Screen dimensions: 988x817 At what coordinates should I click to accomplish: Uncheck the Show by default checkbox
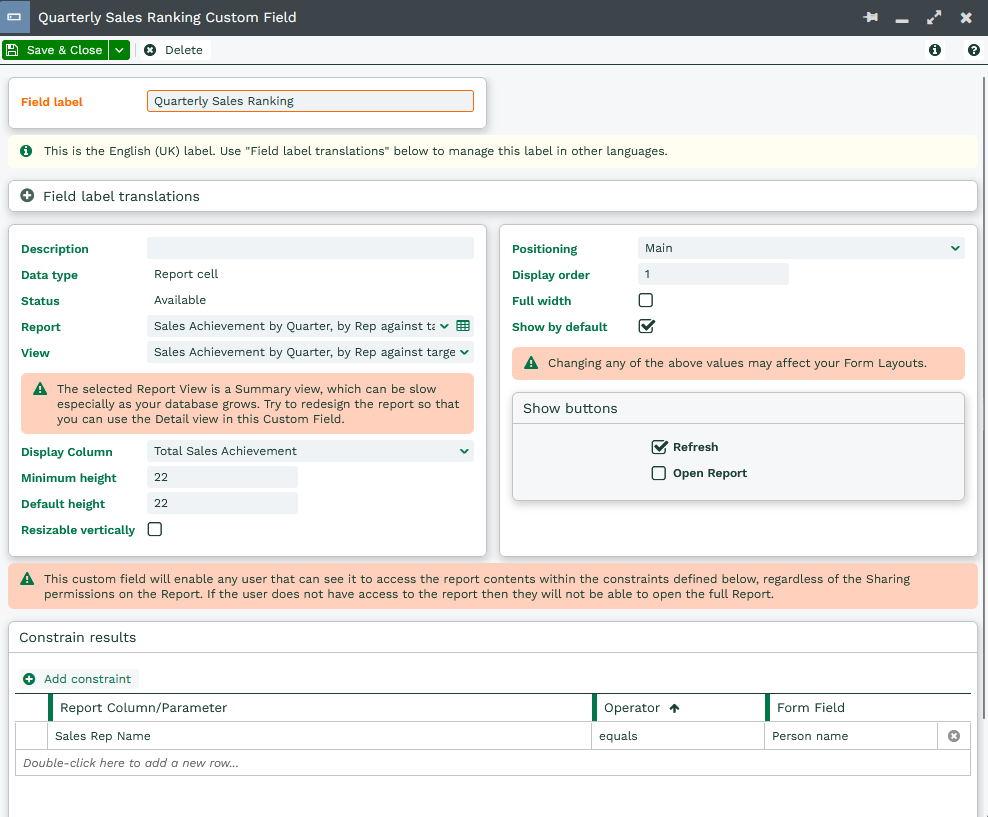coord(646,326)
